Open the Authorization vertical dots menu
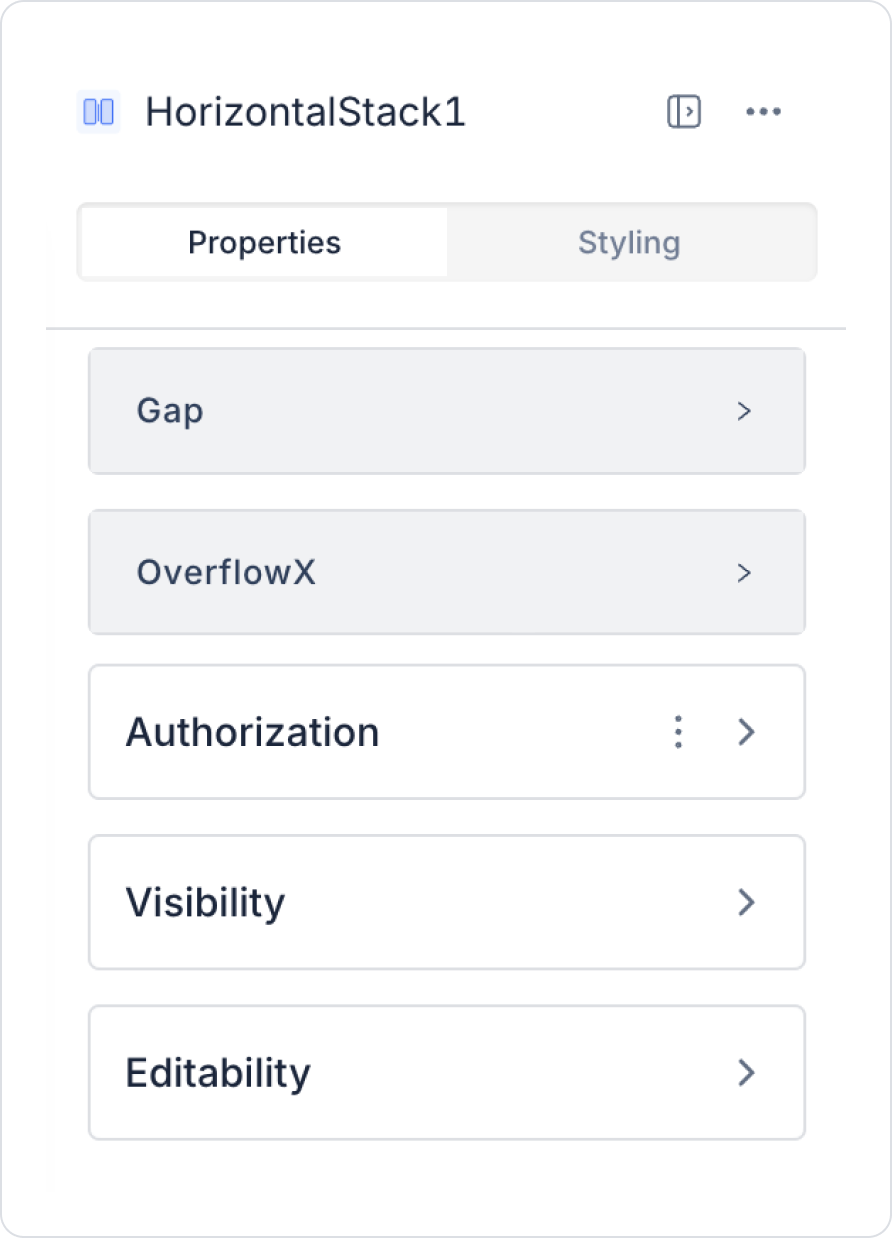Screen dimensions: 892x1238 tap(678, 732)
